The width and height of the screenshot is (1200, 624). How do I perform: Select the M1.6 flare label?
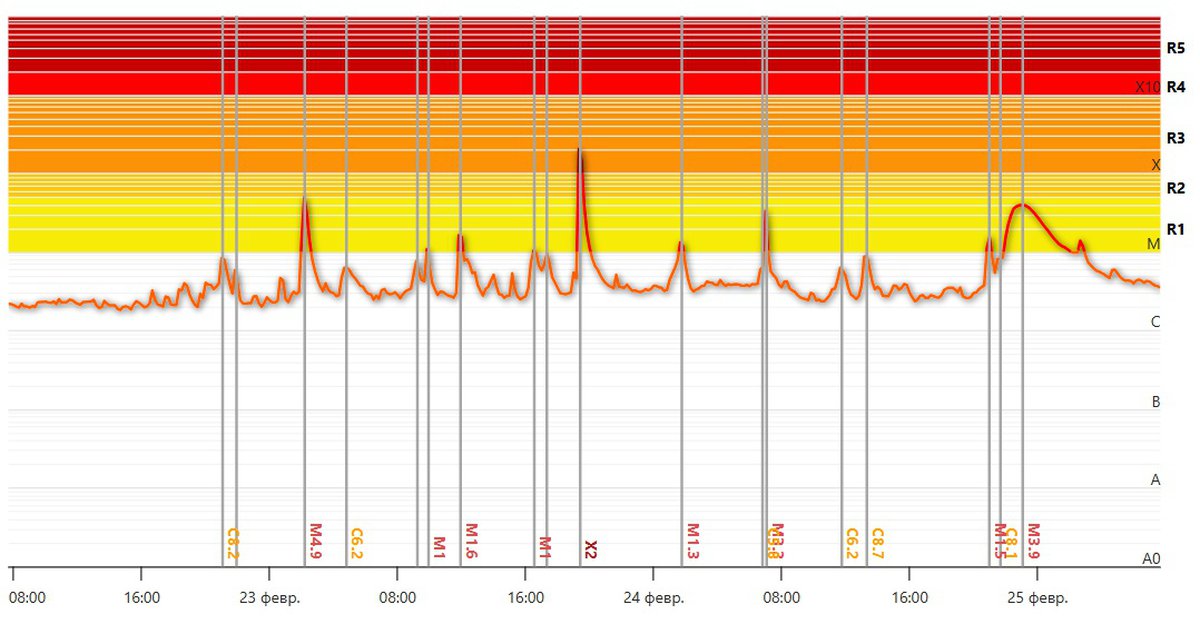point(471,541)
